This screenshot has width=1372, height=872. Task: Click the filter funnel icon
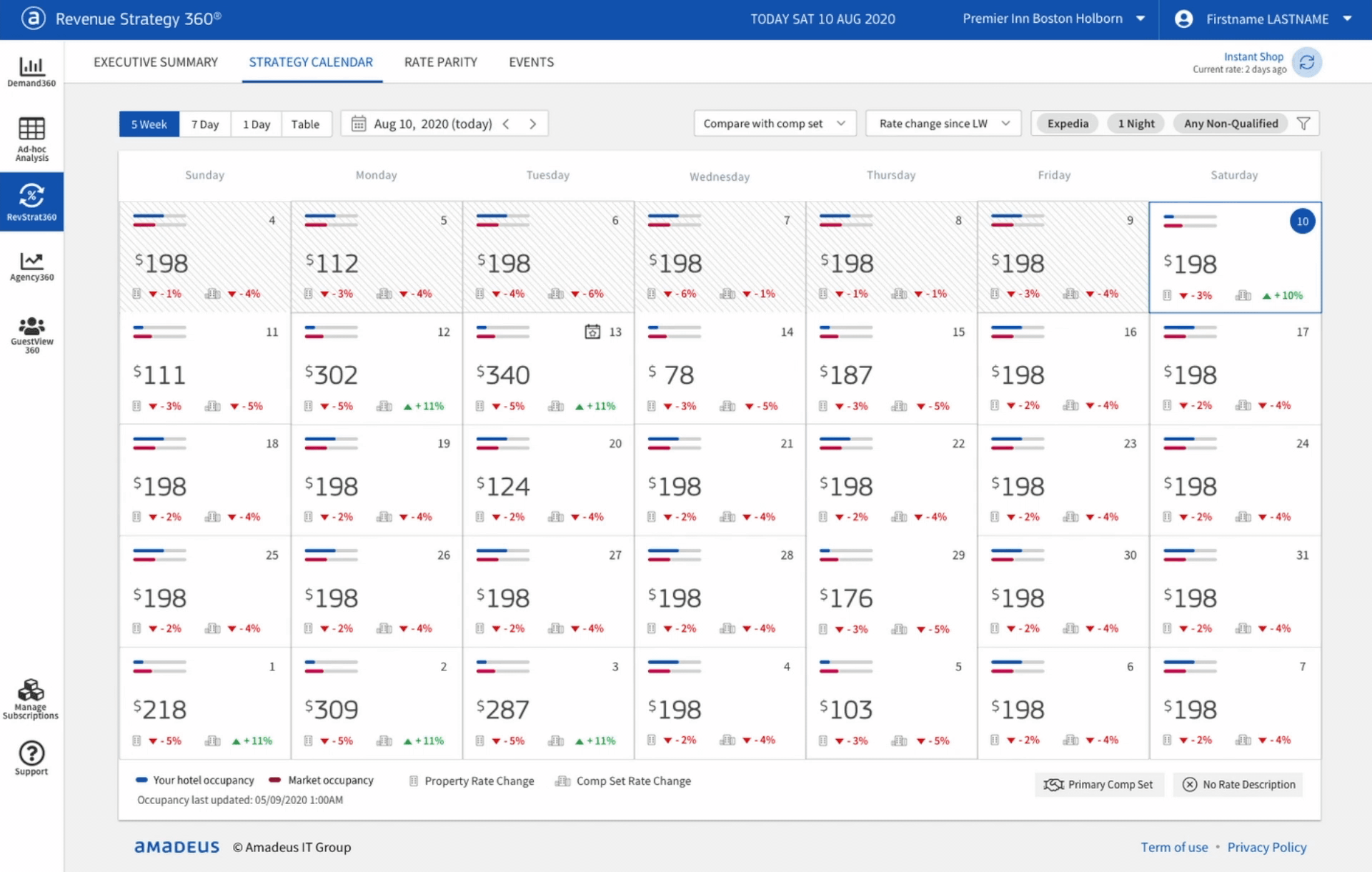[1303, 124]
